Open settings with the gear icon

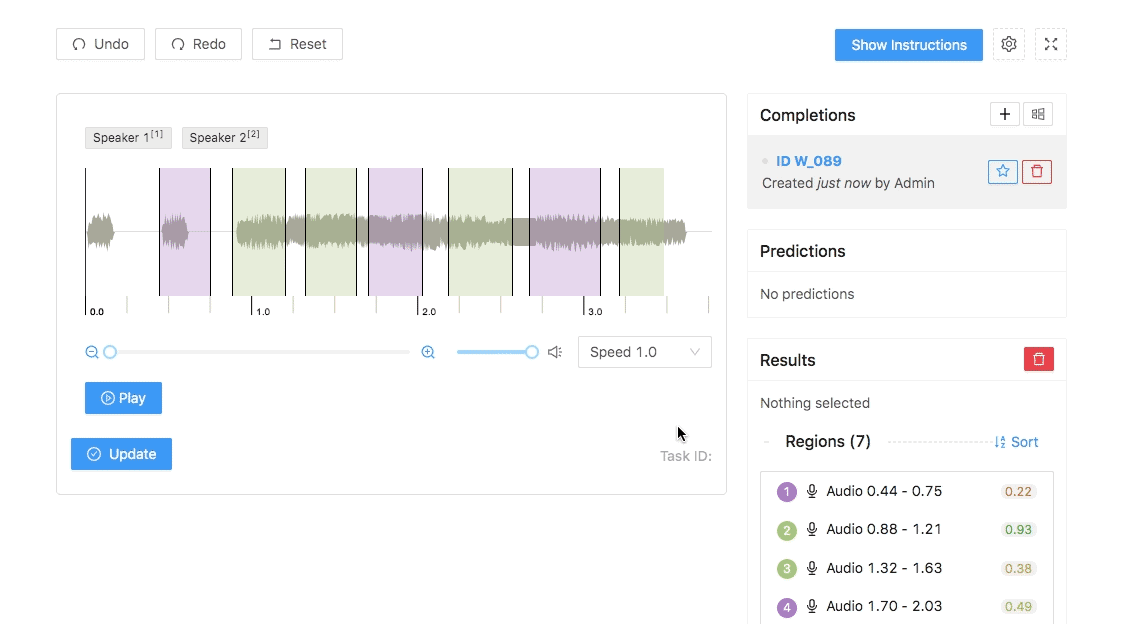click(1009, 44)
